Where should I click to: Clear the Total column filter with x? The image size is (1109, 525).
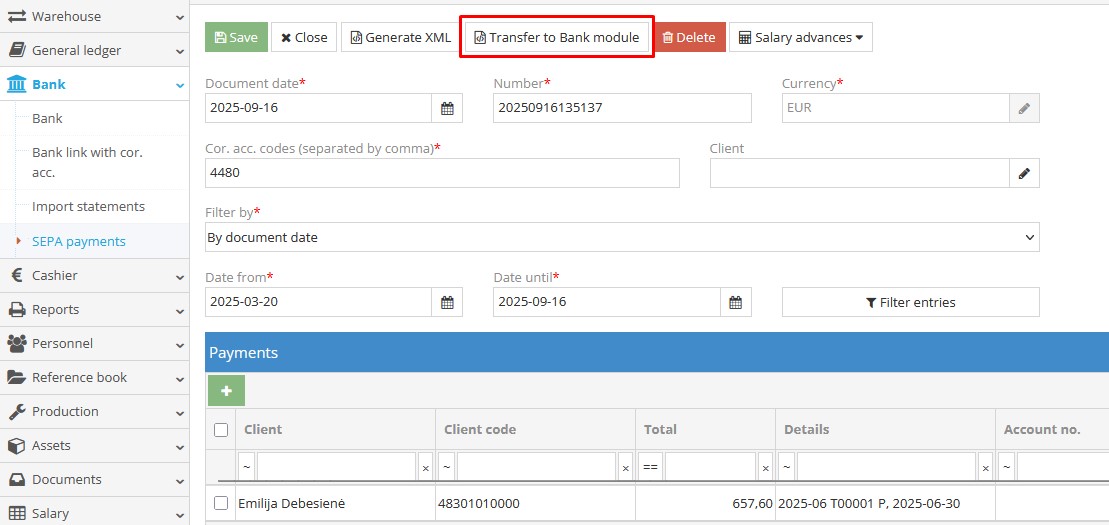765,467
